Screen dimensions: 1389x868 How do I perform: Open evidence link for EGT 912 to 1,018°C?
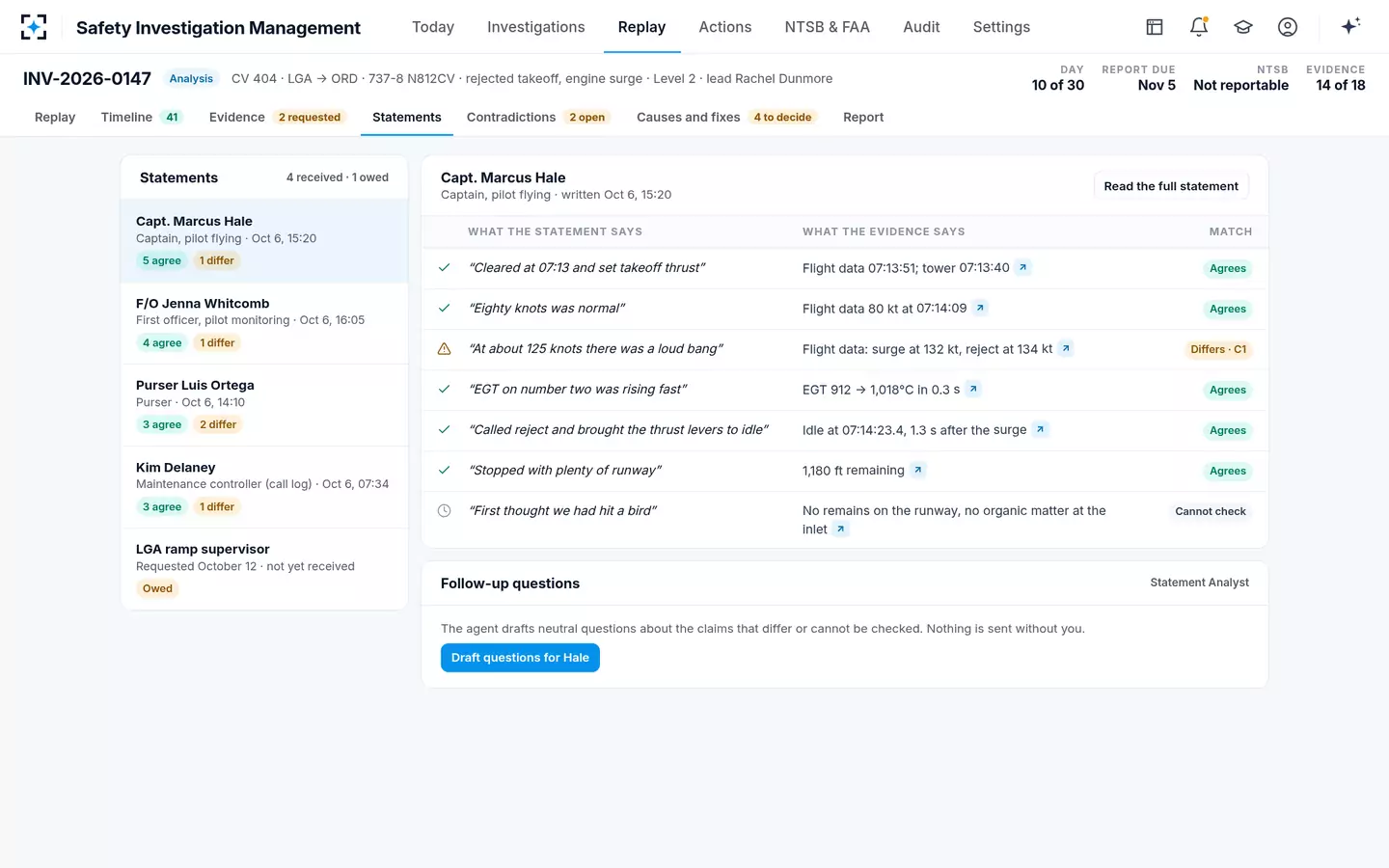point(973,389)
